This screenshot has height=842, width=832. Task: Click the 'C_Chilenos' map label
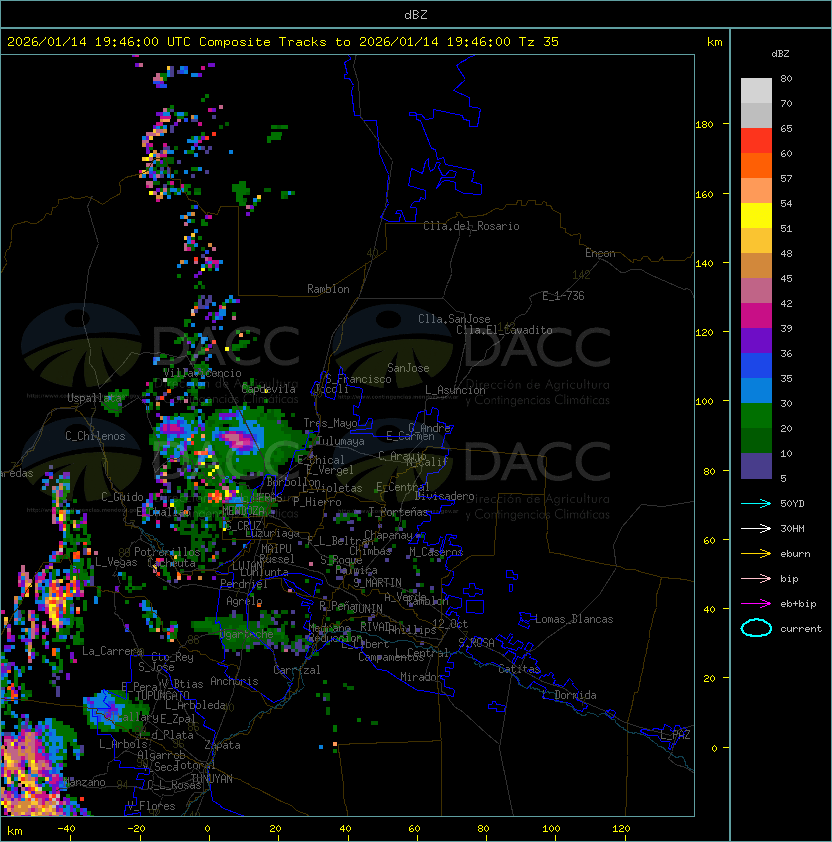(95, 436)
